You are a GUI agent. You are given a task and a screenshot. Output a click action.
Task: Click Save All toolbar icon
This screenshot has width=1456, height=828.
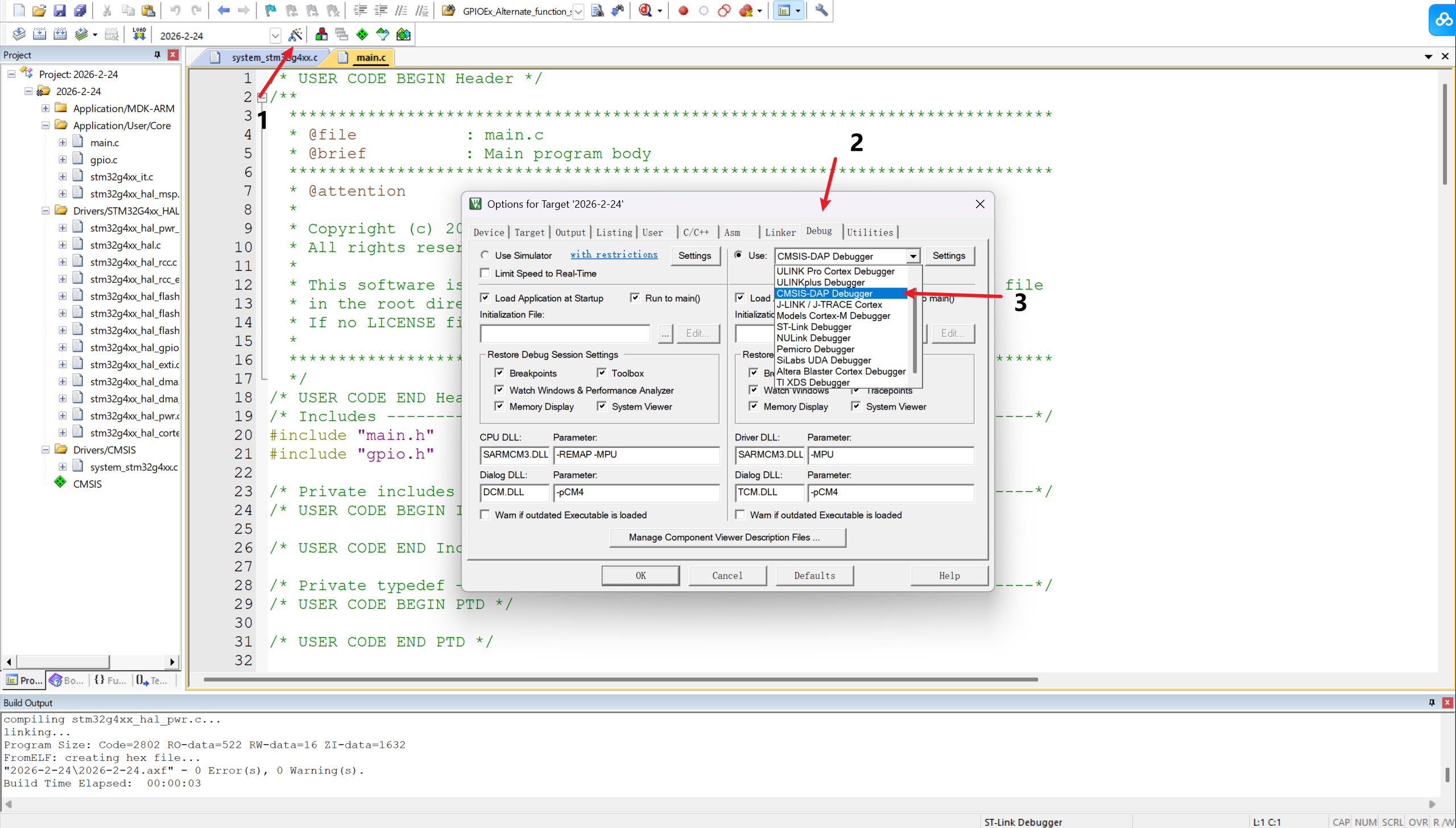click(80, 10)
